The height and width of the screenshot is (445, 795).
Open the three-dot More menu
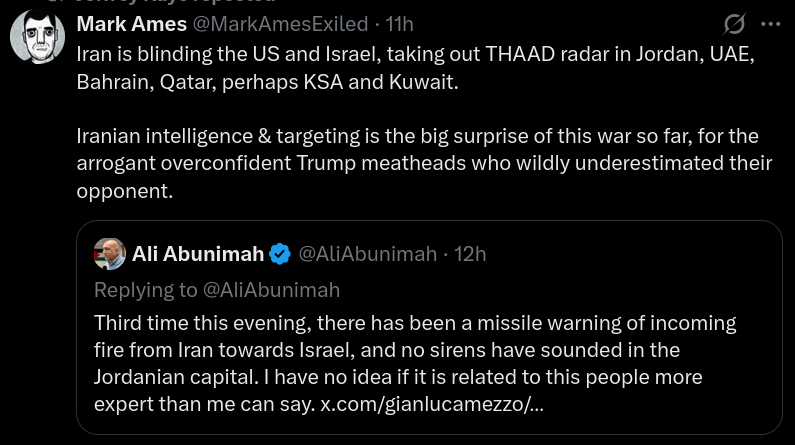point(770,23)
